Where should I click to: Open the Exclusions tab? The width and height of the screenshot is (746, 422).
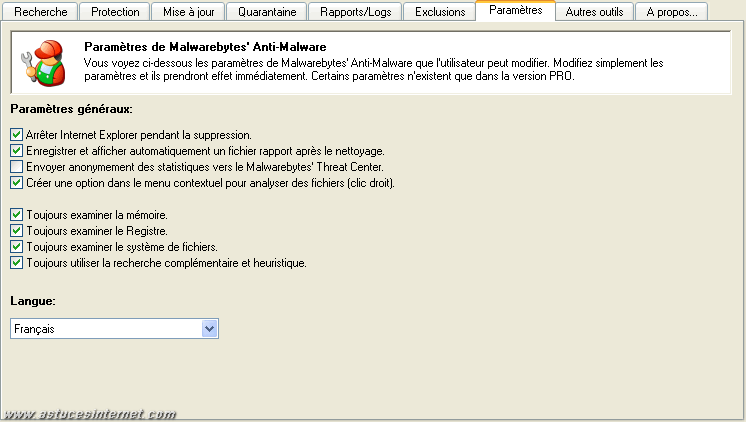tap(440, 12)
